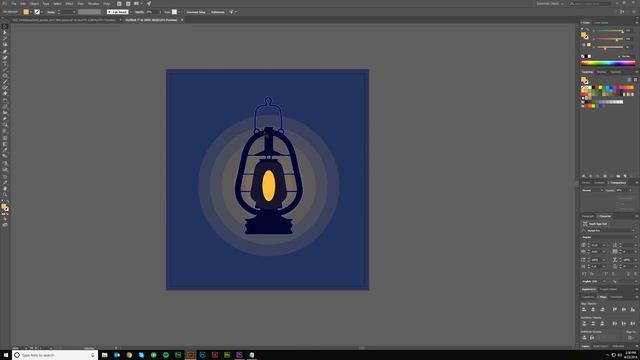The width and height of the screenshot is (640, 360).
Task: Pick a color from the spectrum bar
Action: tap(608, 63)
